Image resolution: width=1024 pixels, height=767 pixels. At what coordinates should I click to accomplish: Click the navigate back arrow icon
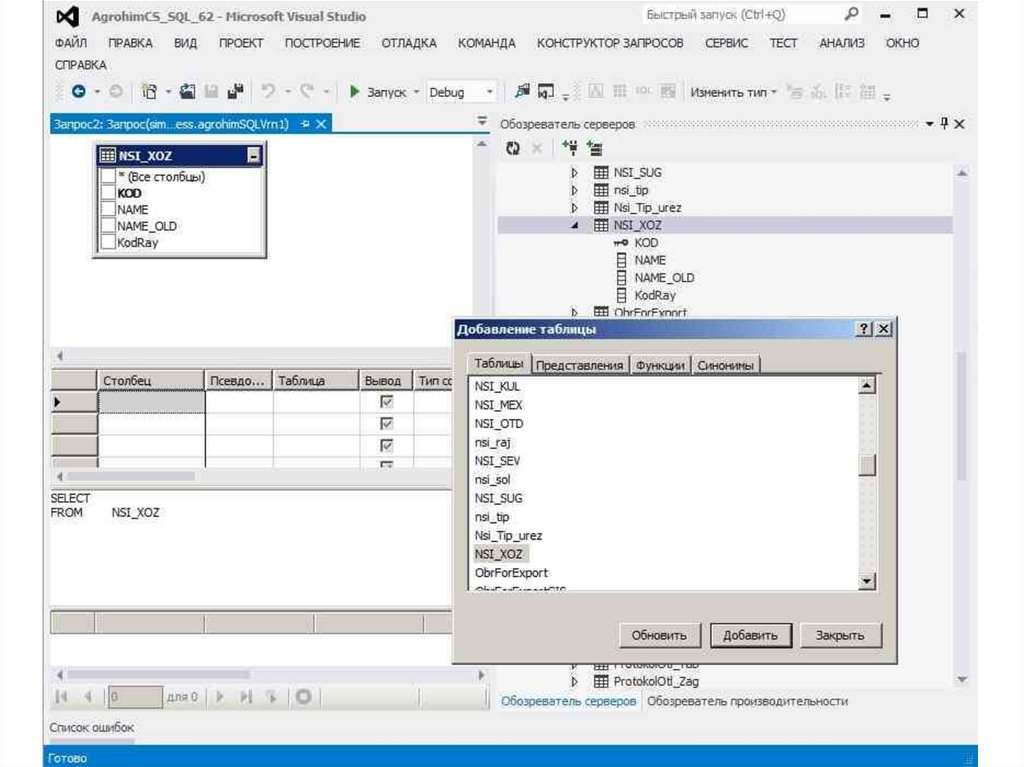(78, 92)
